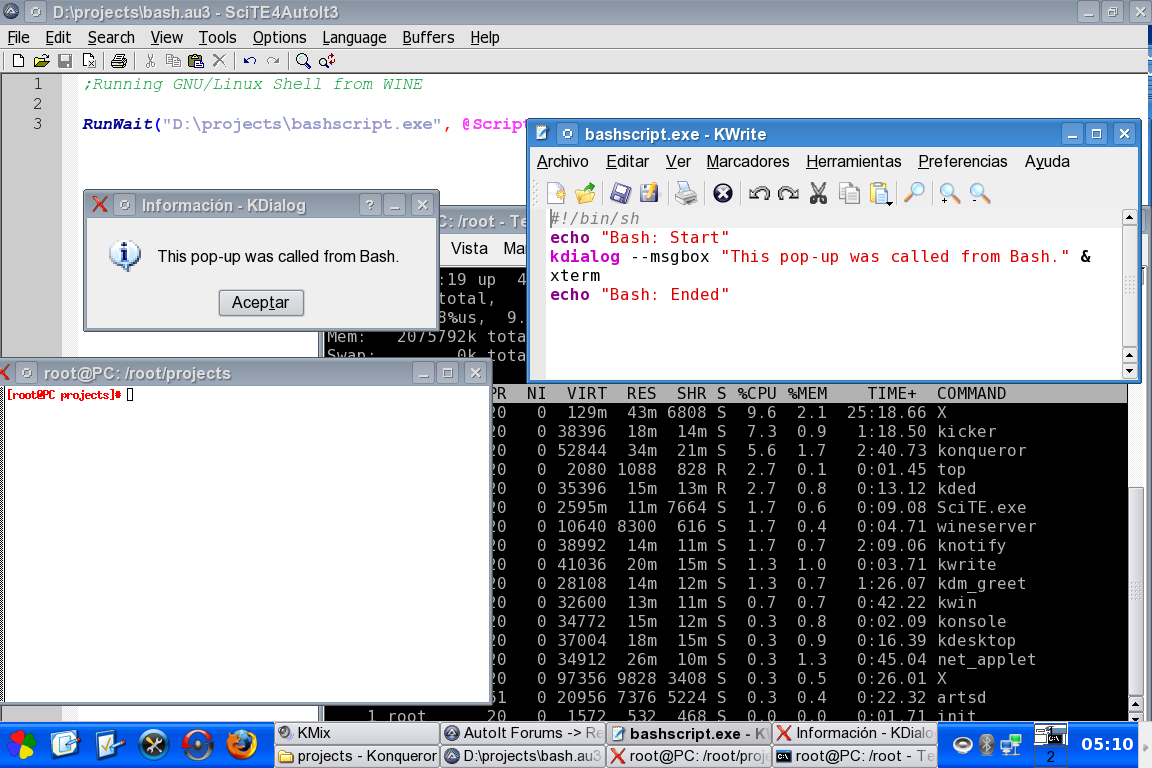Click in the xterm at the root@PC prompt

click(x=130, y=395)
